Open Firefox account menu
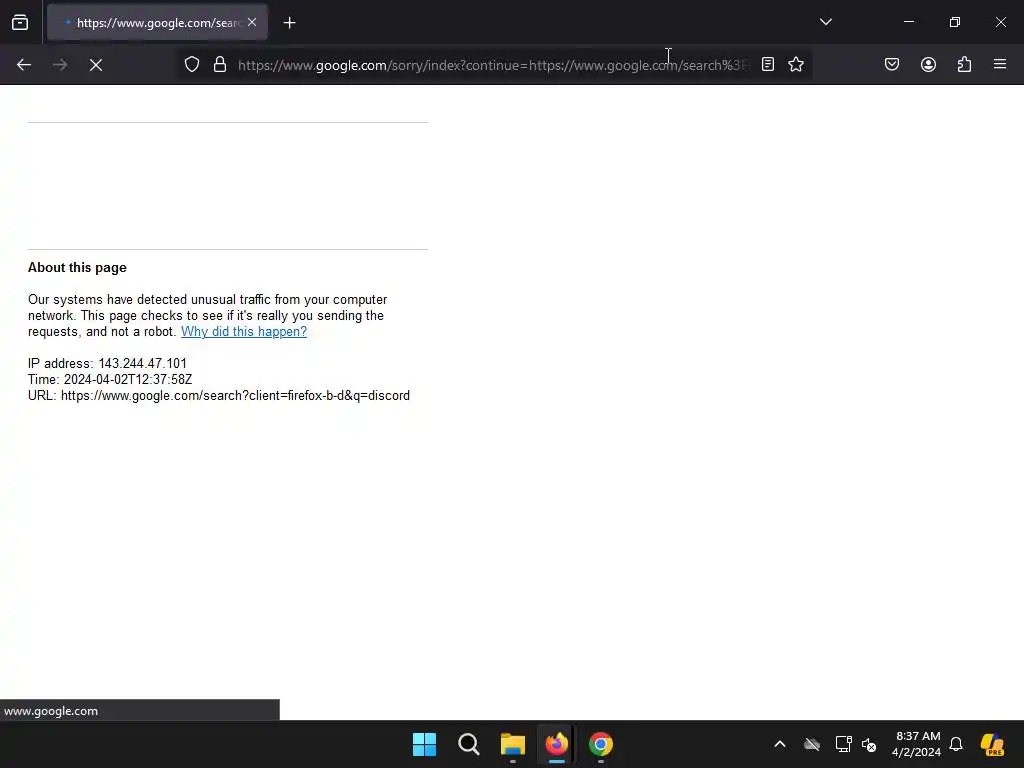 coord(928,65)
